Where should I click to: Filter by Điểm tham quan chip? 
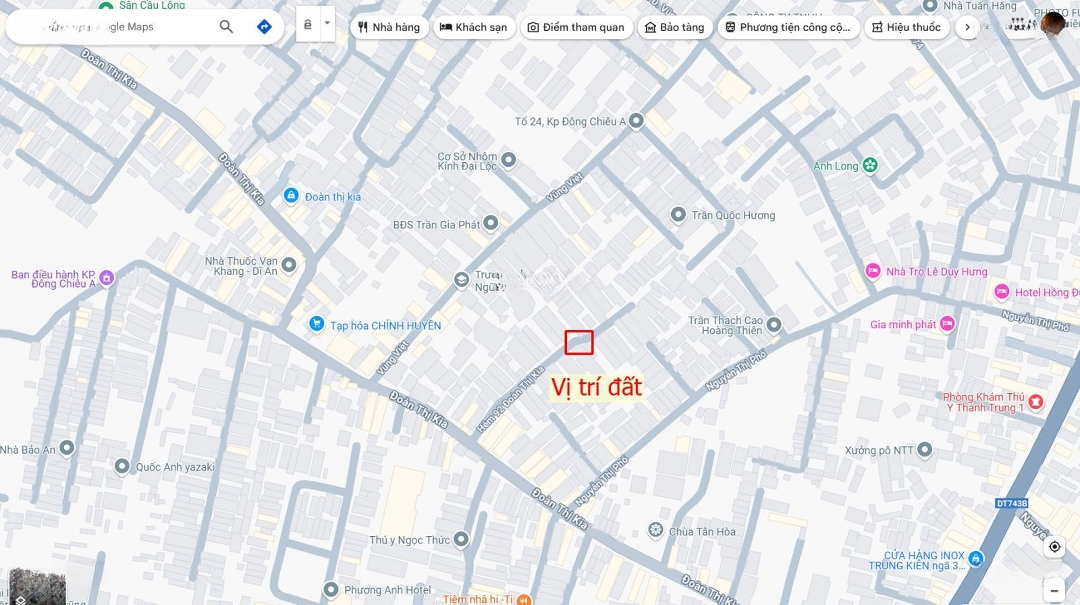click(576, 28)
